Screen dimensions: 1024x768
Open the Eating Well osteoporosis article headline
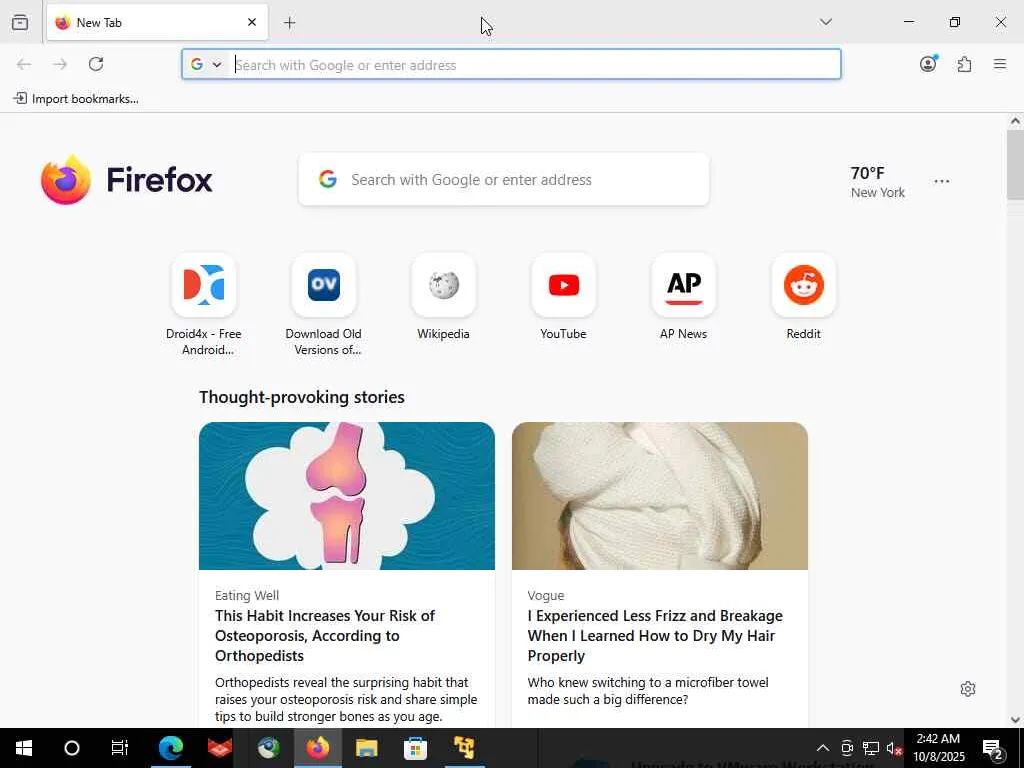[325, 635]
